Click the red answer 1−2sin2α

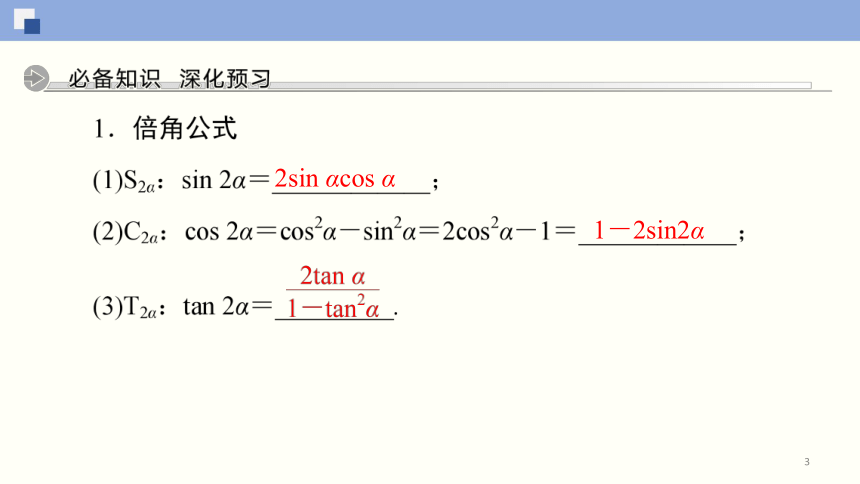coord(649,230)
